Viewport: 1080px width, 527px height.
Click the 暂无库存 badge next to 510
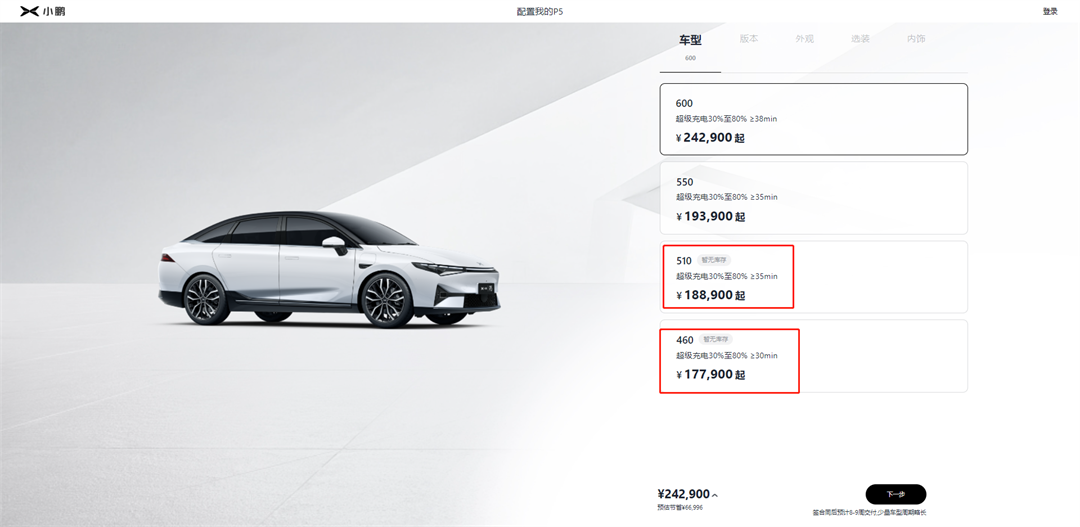coord(714,260)
